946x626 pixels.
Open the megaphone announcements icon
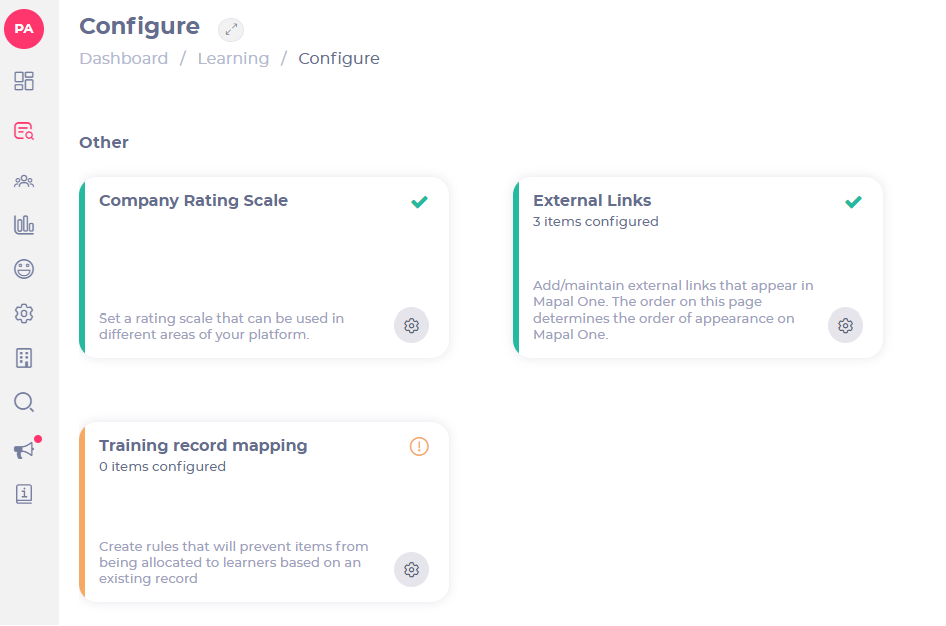(24, 450)
